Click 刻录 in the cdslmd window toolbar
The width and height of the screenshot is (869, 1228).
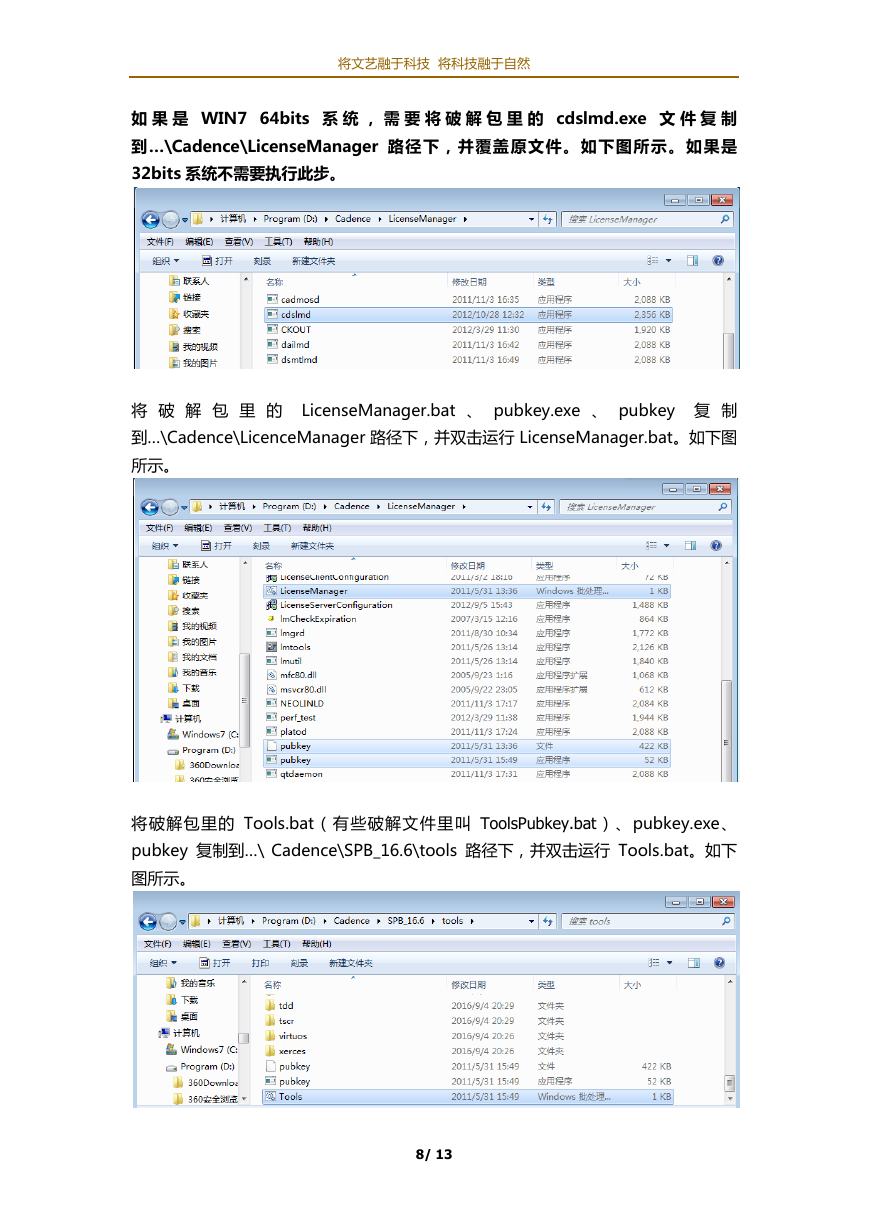click(x=262, y=261)
